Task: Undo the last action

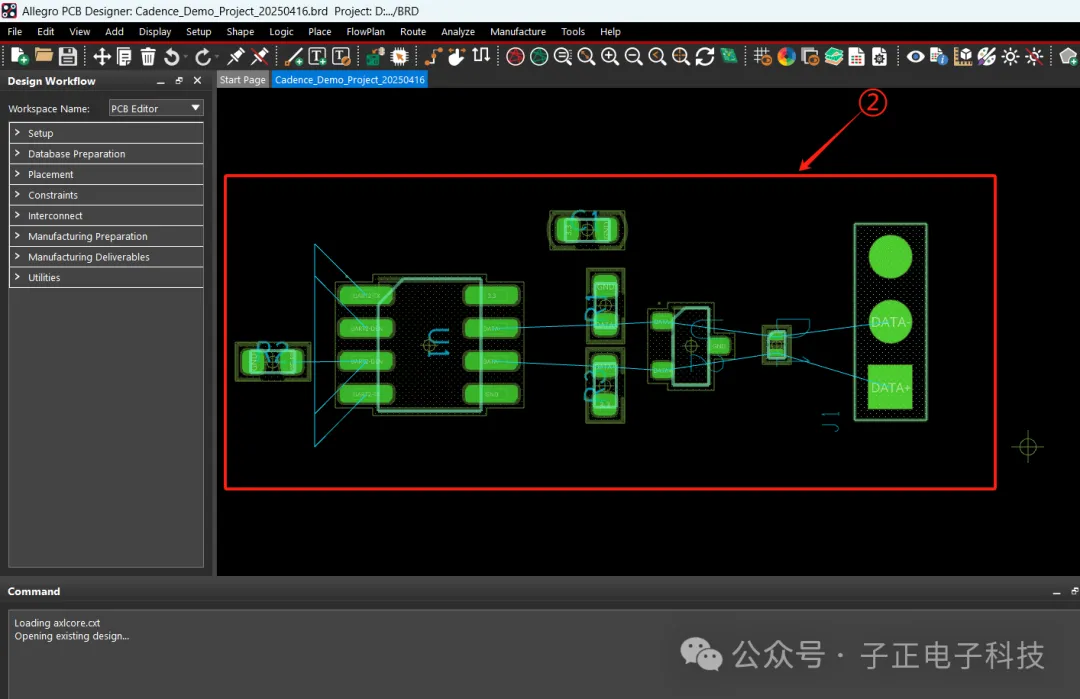Action: point(172,56)
